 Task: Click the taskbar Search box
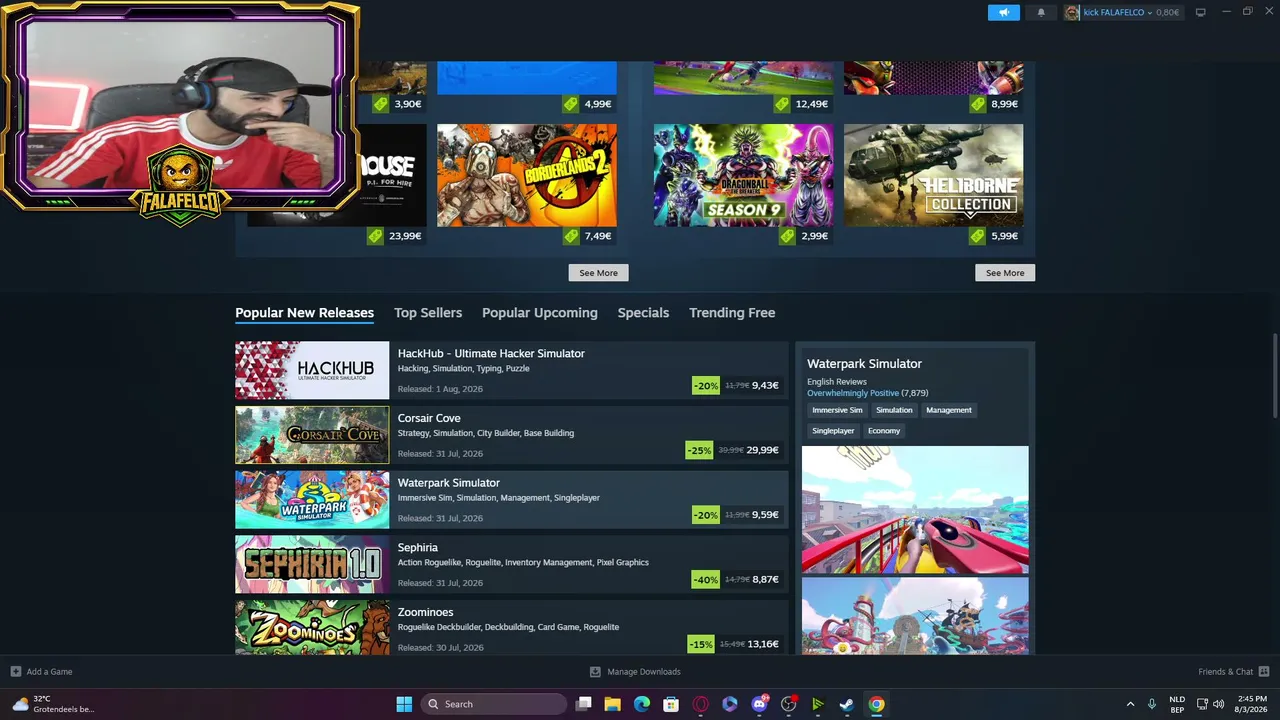click(494, 704)
